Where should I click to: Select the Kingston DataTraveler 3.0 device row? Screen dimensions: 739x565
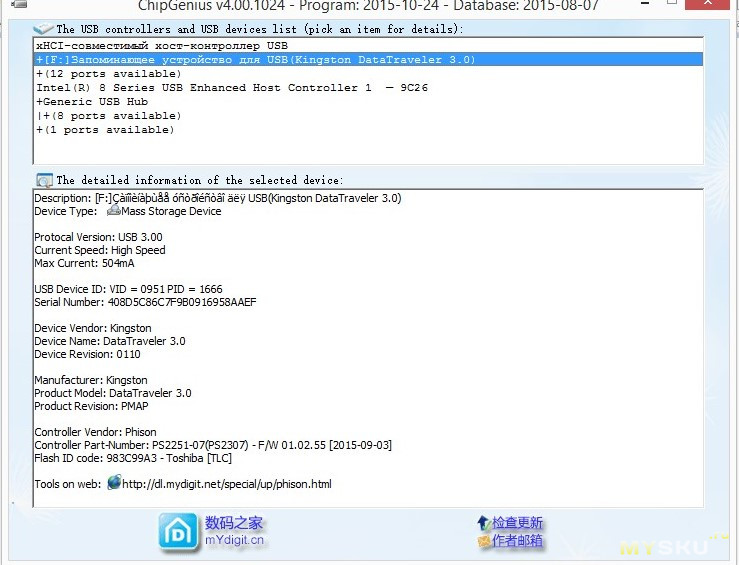(x=368, y=60)
